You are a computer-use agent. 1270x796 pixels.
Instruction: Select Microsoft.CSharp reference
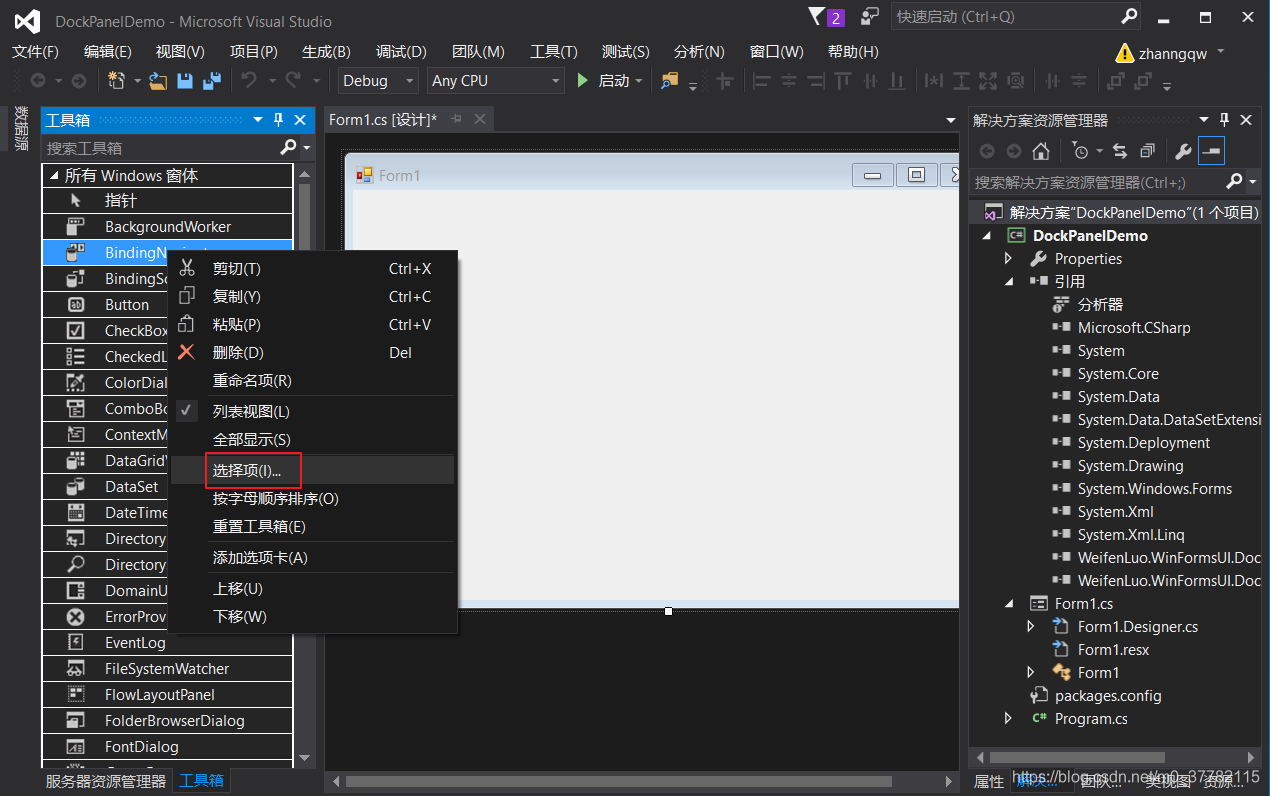click(1134, 328)
